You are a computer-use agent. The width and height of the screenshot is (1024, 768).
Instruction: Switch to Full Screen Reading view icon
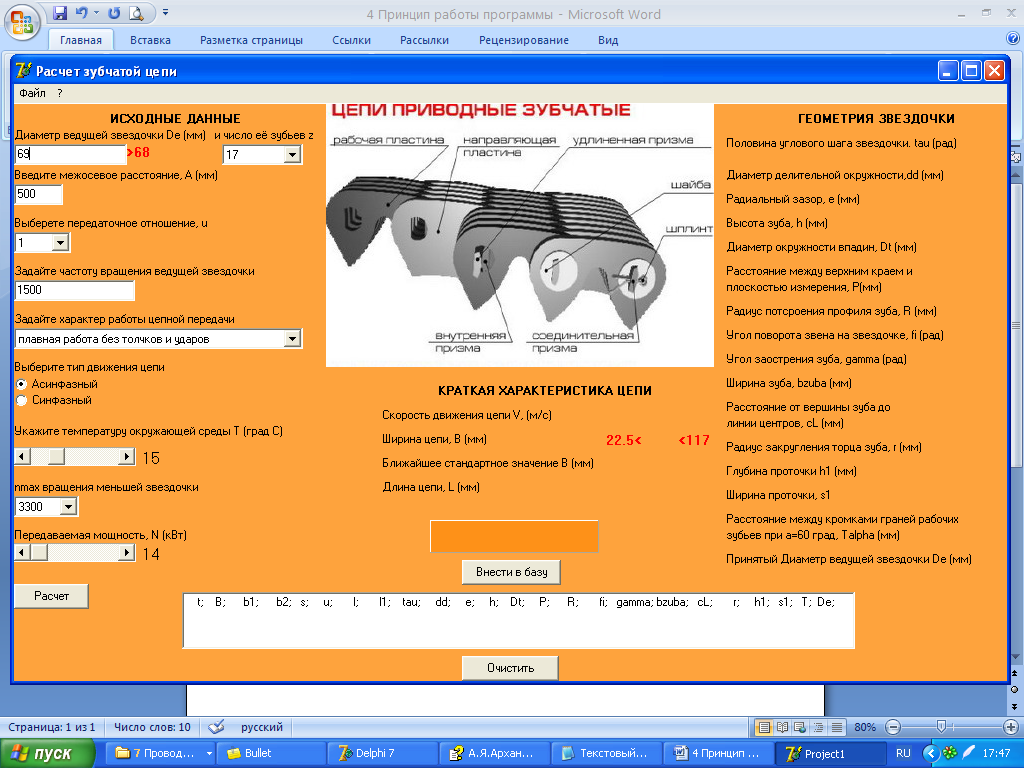coord(782,727)
